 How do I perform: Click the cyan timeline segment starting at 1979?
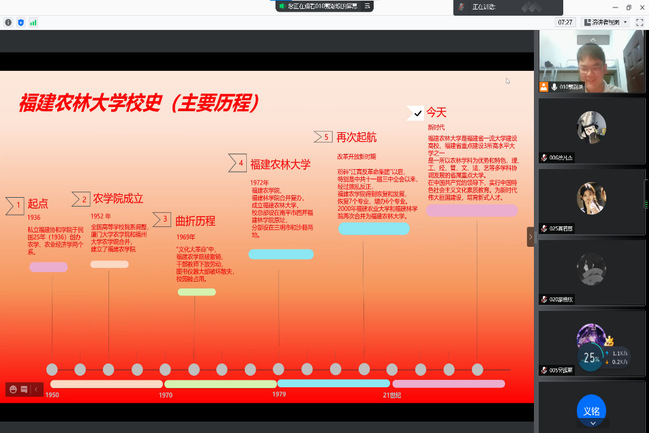[332, 383]
